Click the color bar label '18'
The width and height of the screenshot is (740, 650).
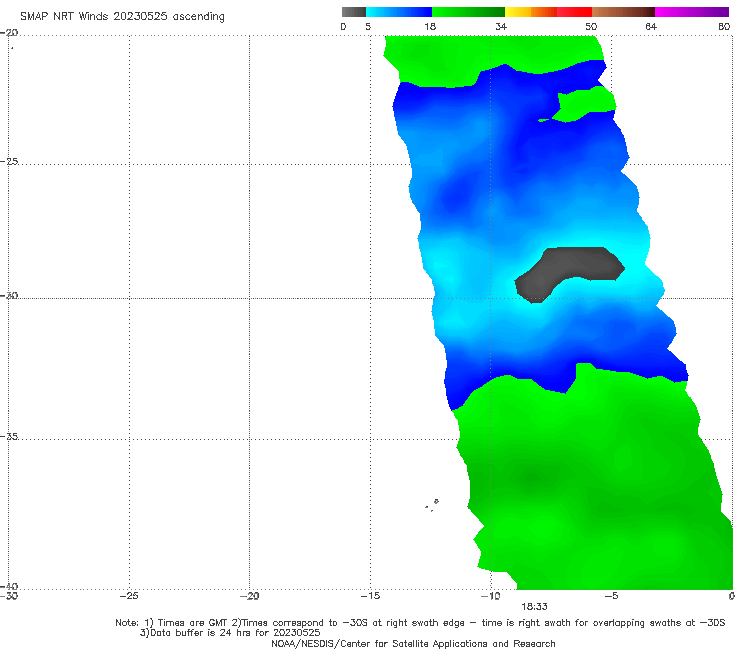click(x=430, y=27)
